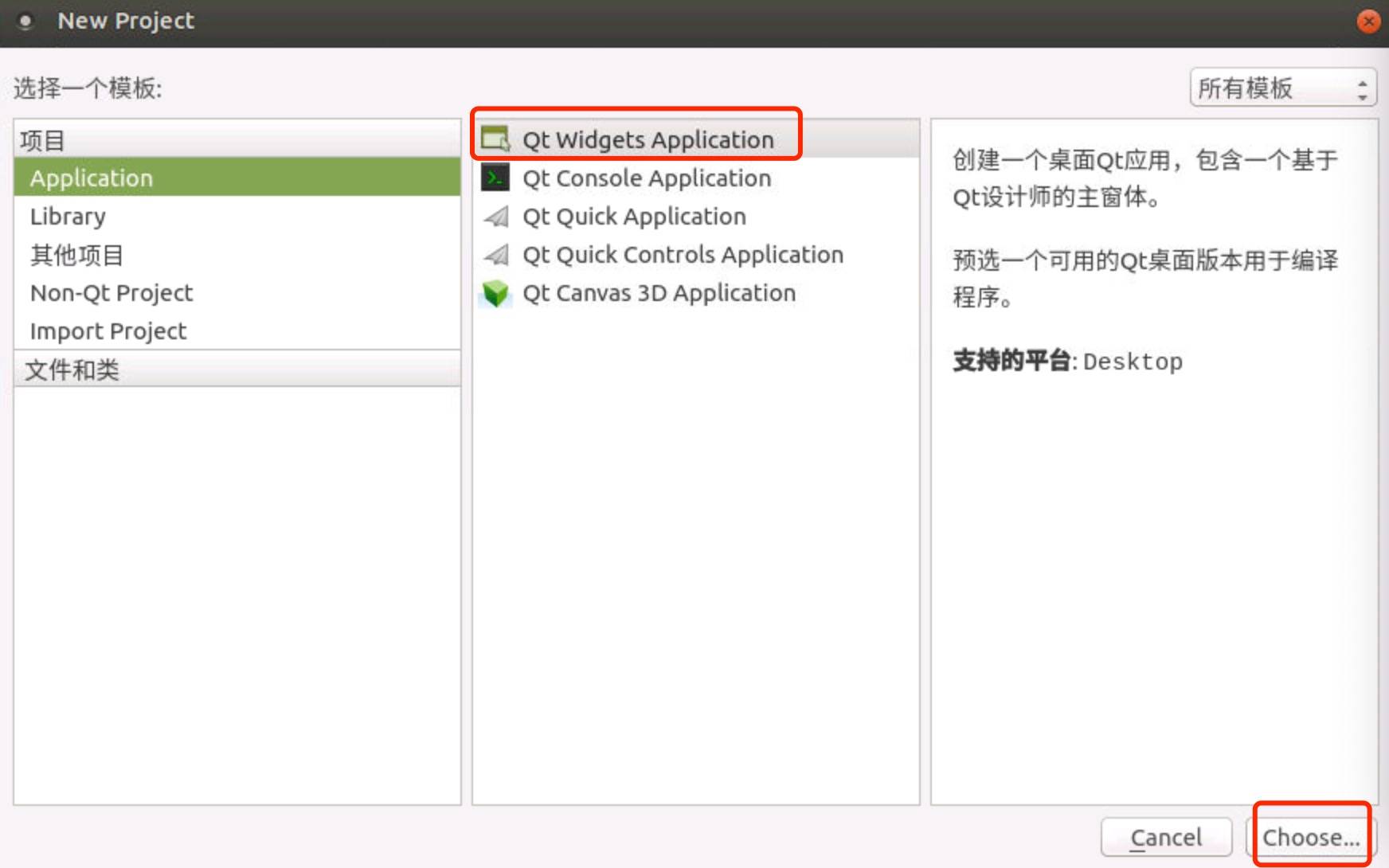Click the Qt Widgets Application icon
1389x868 pixels.
(495, 139)
